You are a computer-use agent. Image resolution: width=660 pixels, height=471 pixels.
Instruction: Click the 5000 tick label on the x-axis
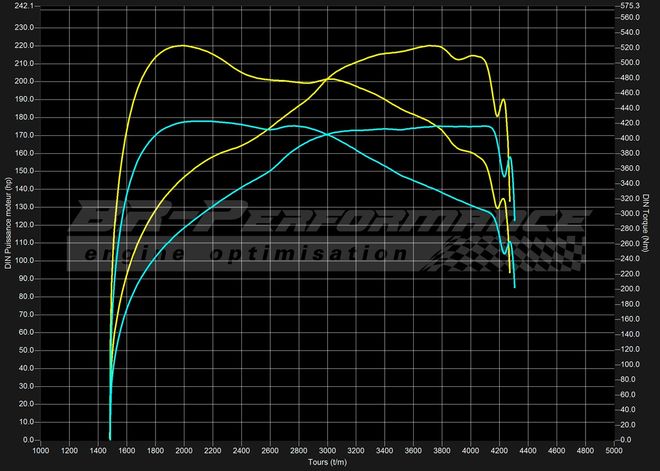[613, 451]
